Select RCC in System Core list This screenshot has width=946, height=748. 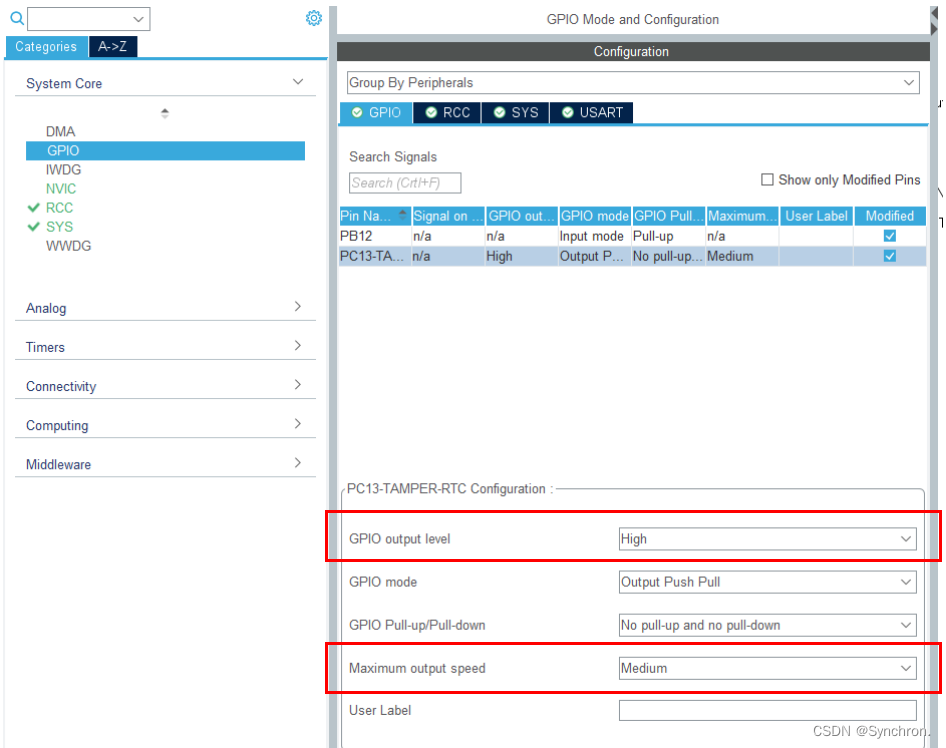pyautogui.click(x=59, y=208)
